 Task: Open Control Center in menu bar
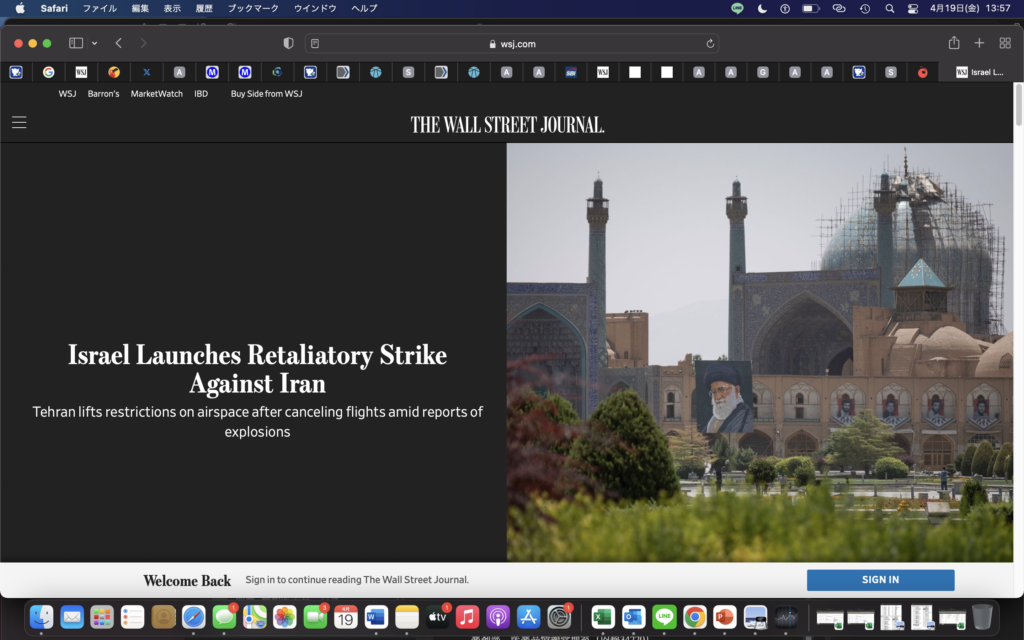tap(912, 8)
